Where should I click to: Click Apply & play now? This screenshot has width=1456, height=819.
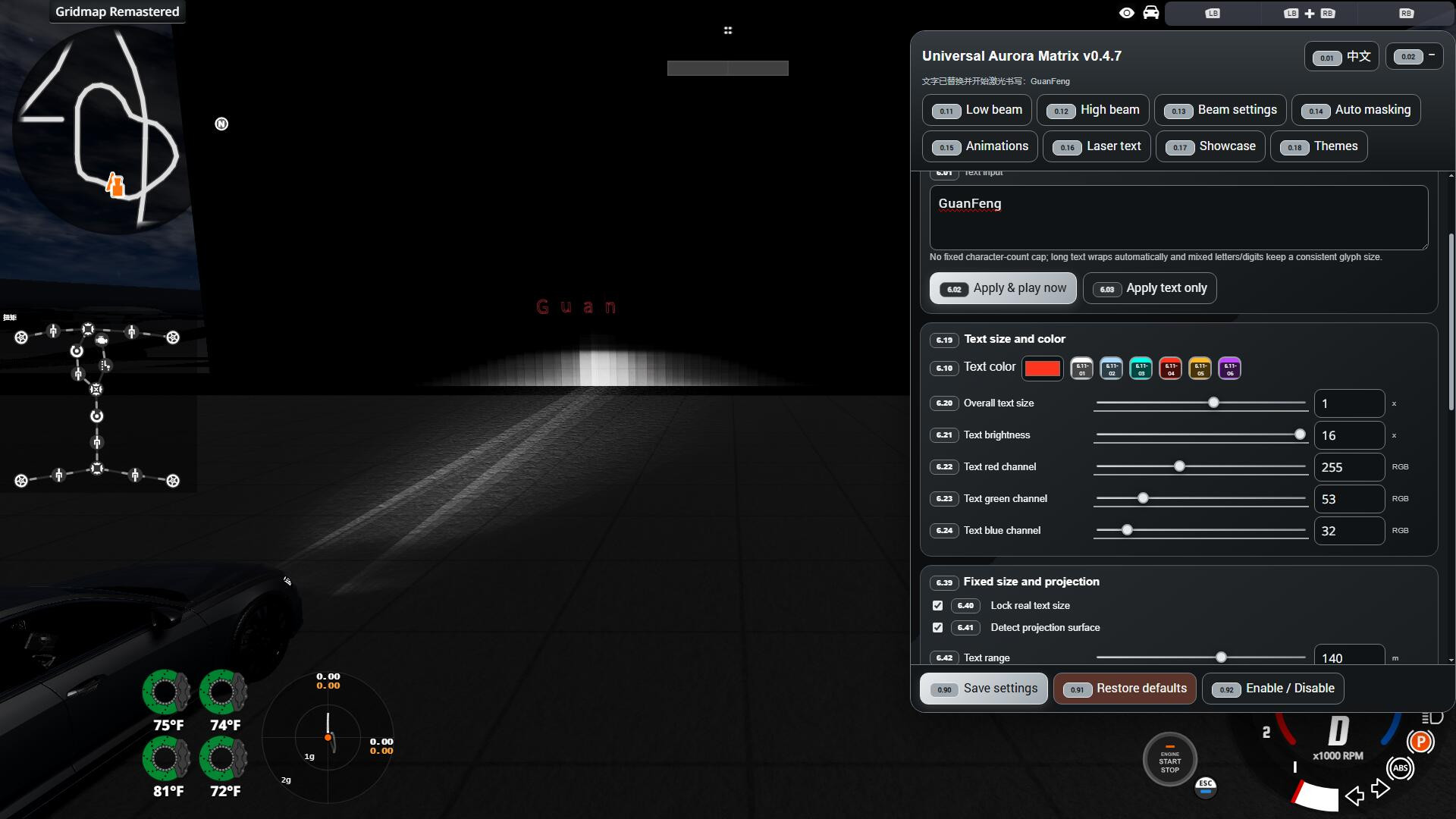click(1003, 288)
